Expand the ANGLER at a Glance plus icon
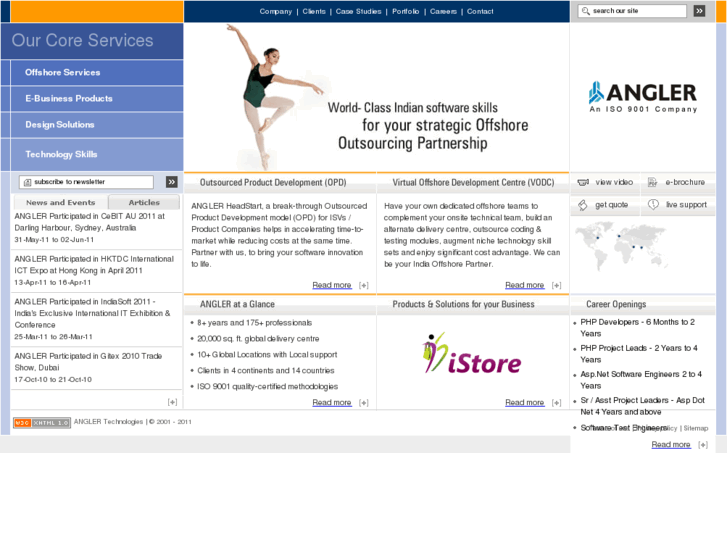Viewport: 727px width, 545px height. [x=364, y=403]
